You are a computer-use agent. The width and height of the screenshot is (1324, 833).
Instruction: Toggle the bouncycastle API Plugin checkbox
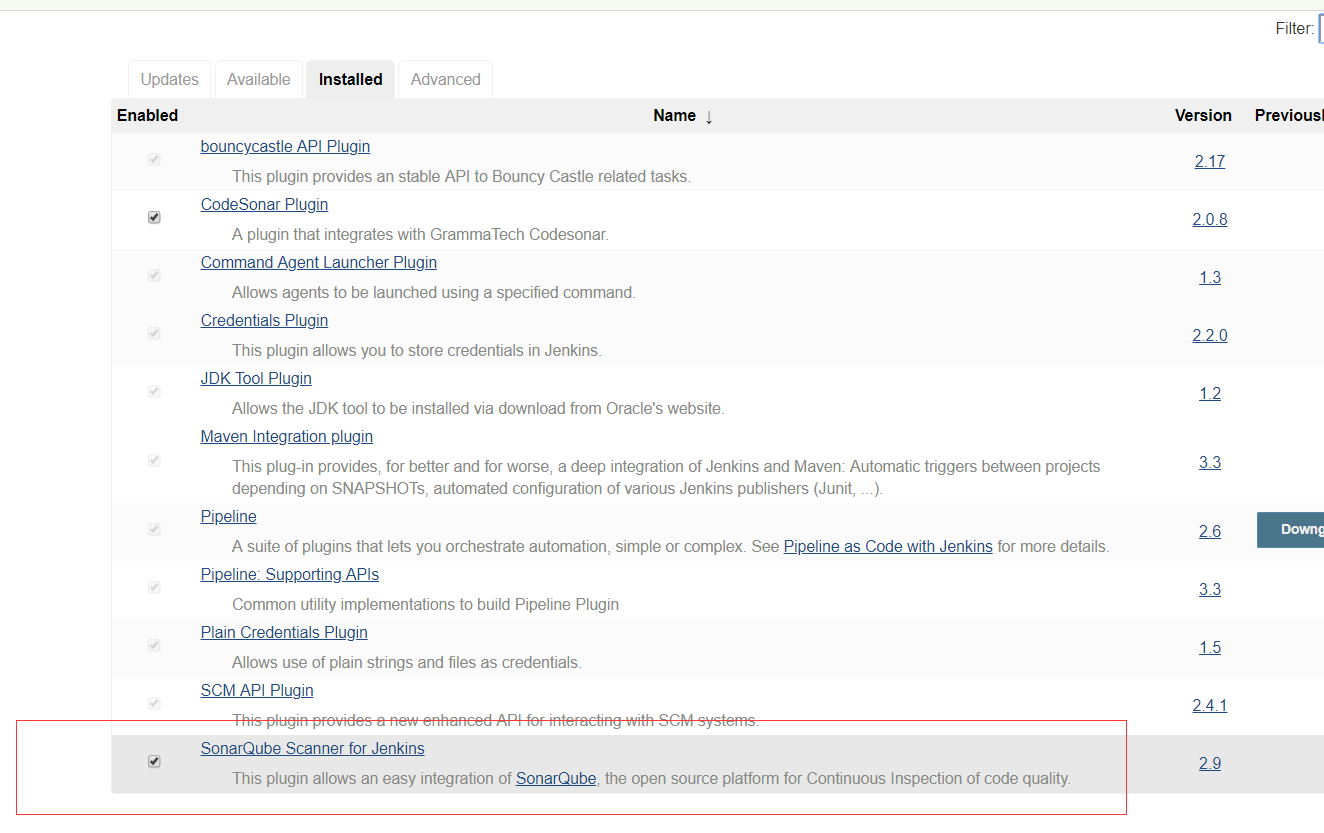point(154,158)
